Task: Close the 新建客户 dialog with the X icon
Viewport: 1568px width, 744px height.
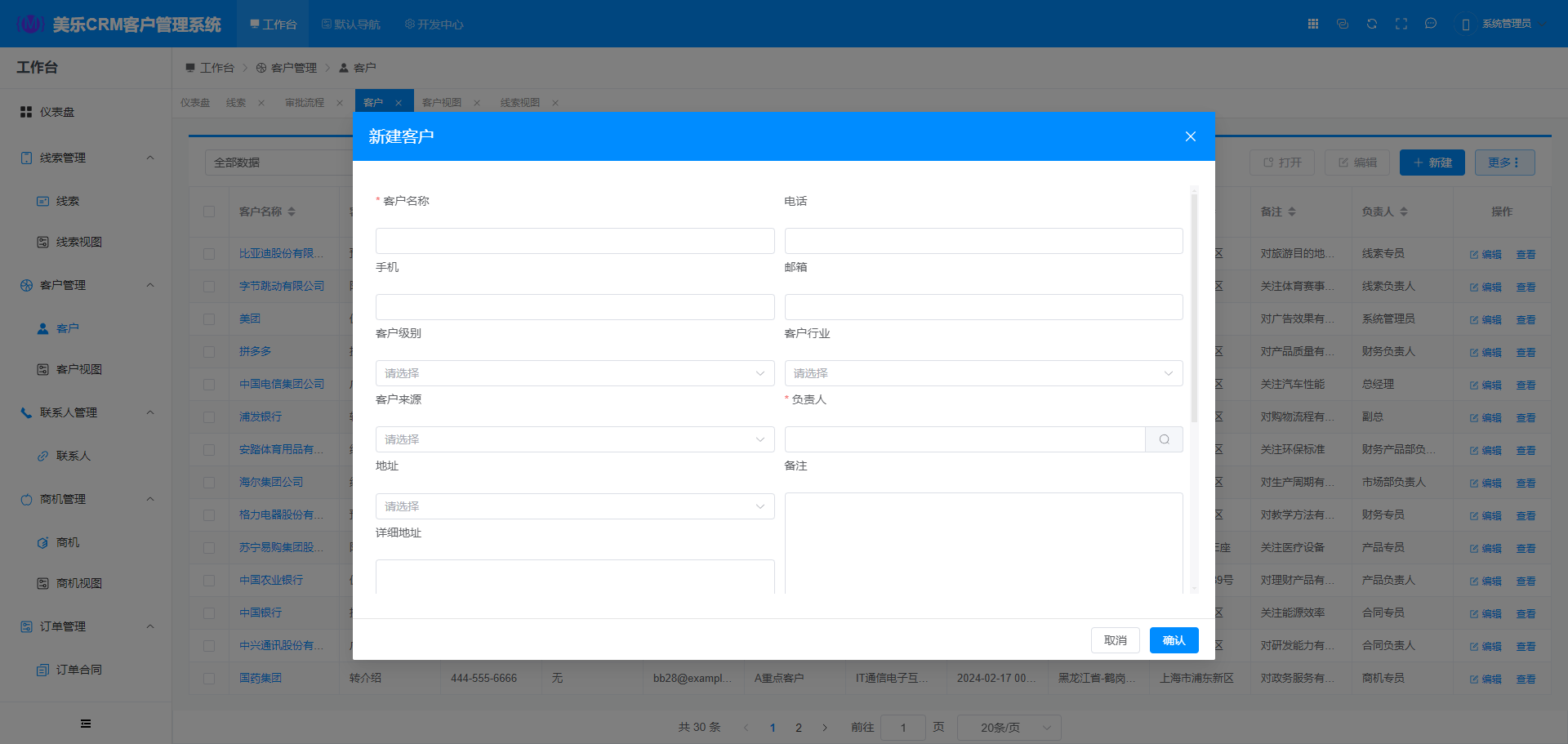Action: [1190, 136]
